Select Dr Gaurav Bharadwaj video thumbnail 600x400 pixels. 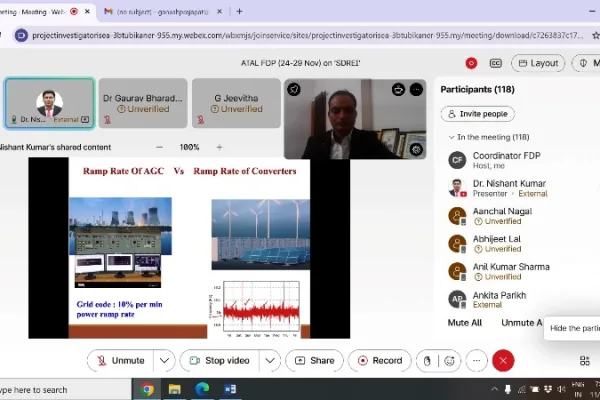click(143, 103)
